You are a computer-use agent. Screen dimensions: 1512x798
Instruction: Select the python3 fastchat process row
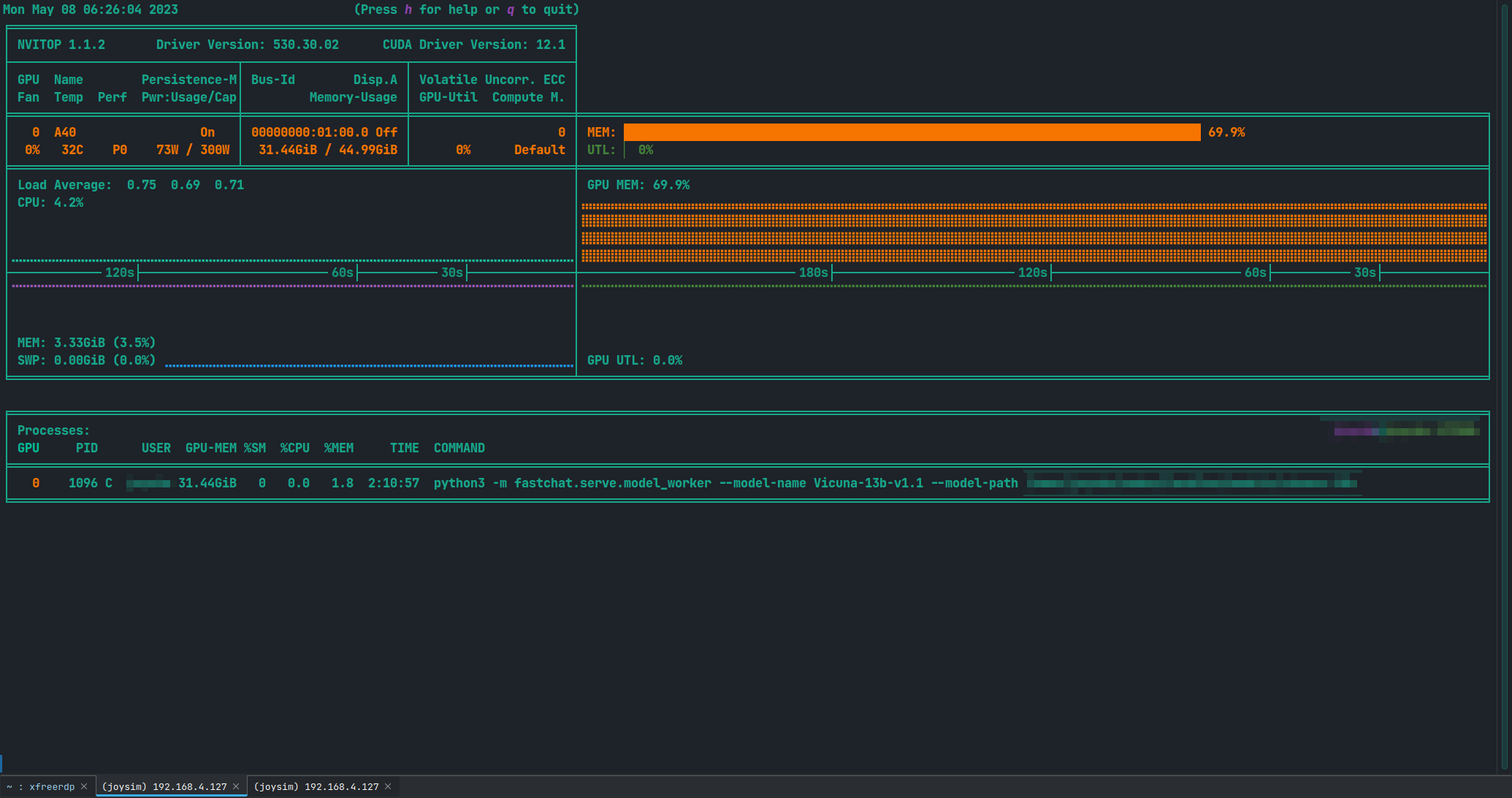tap(571, 483)
